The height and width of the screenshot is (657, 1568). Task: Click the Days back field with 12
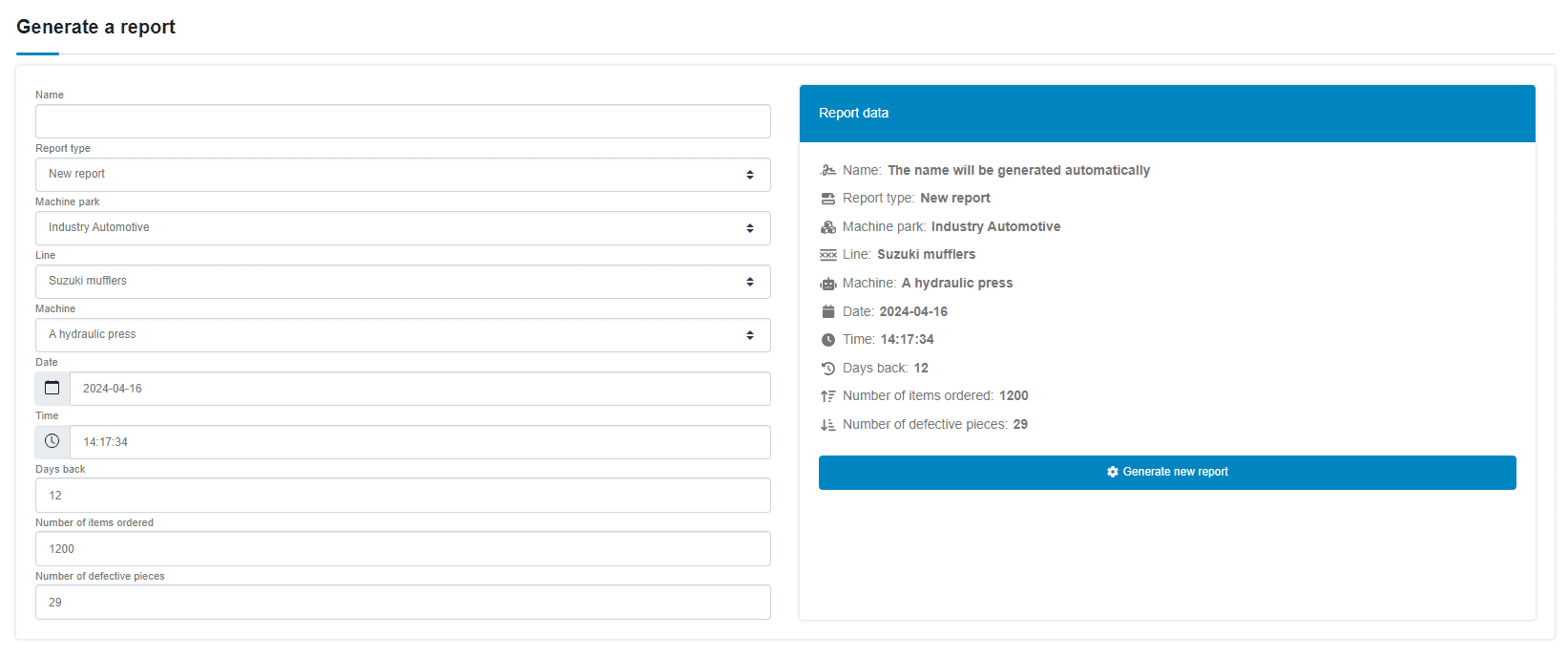(x=403, y=496)
